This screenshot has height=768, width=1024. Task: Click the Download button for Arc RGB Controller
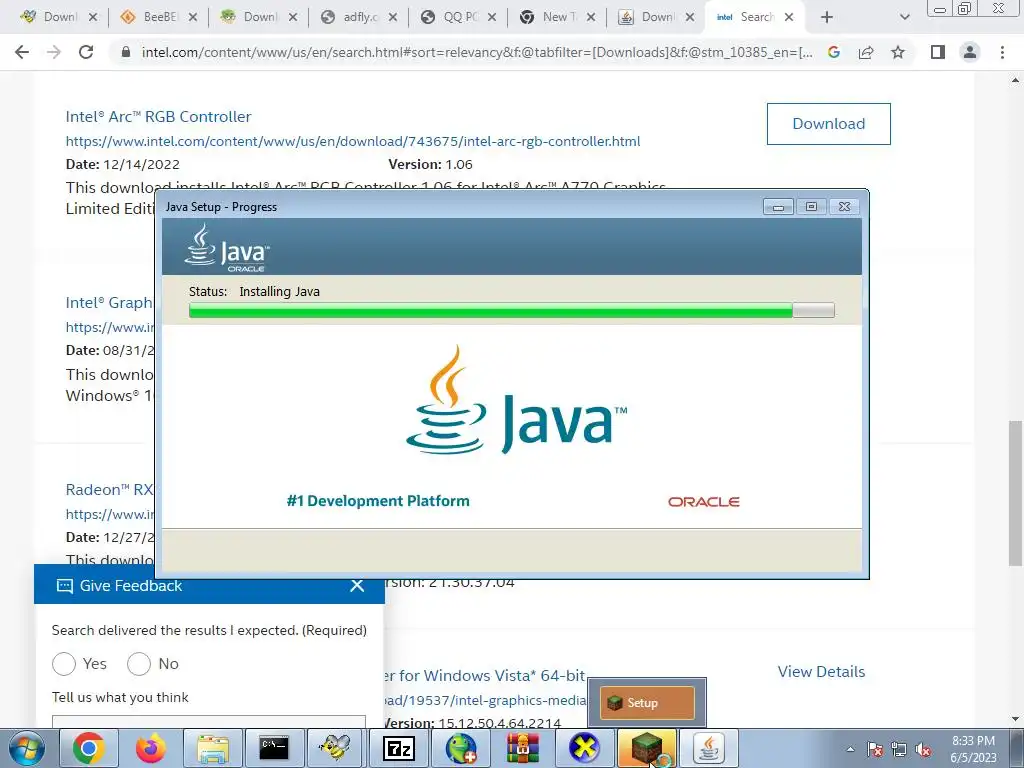[829, 123]
